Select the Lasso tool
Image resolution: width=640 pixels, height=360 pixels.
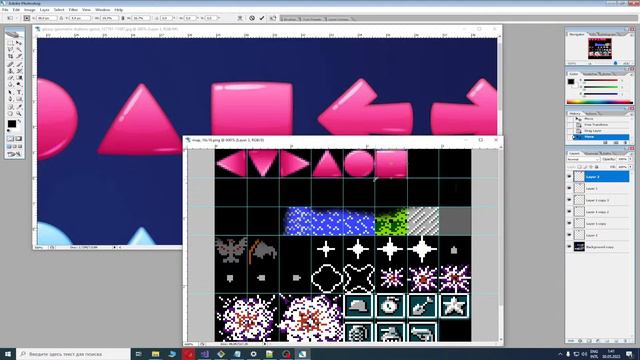click(x=11, y=50)
